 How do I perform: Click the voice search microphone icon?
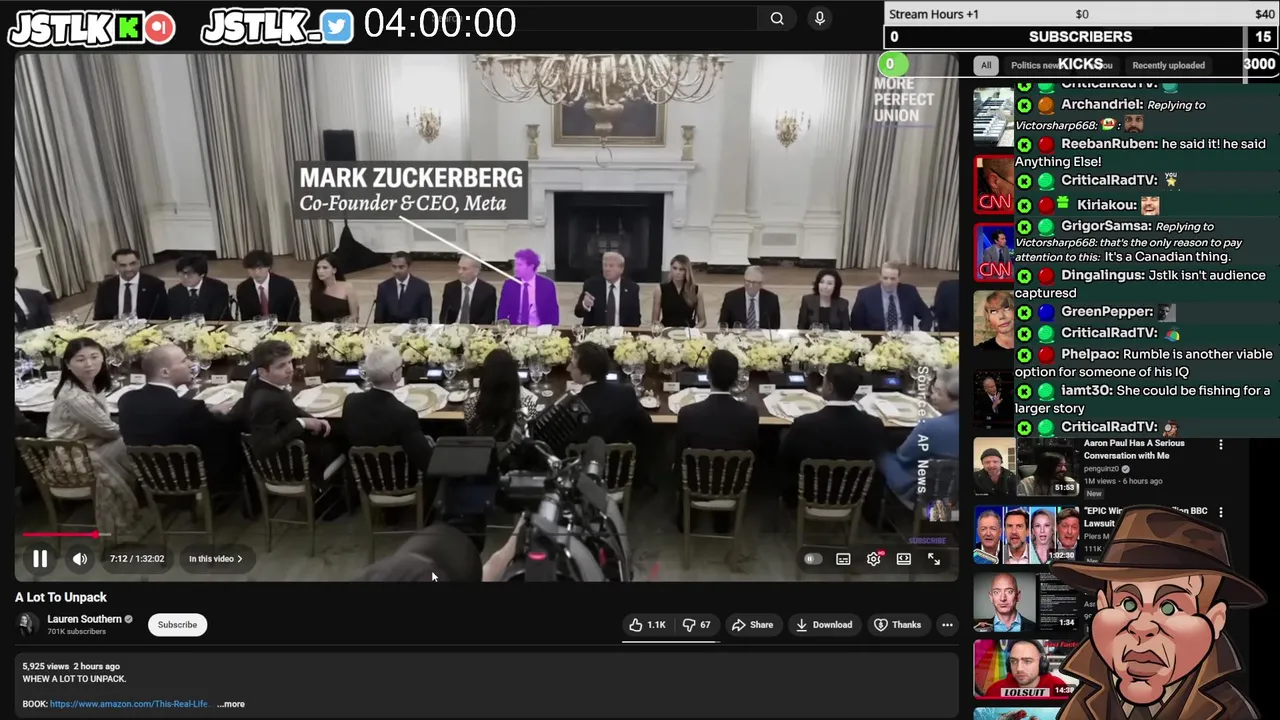pyautogui.click(x=820, y=18)
